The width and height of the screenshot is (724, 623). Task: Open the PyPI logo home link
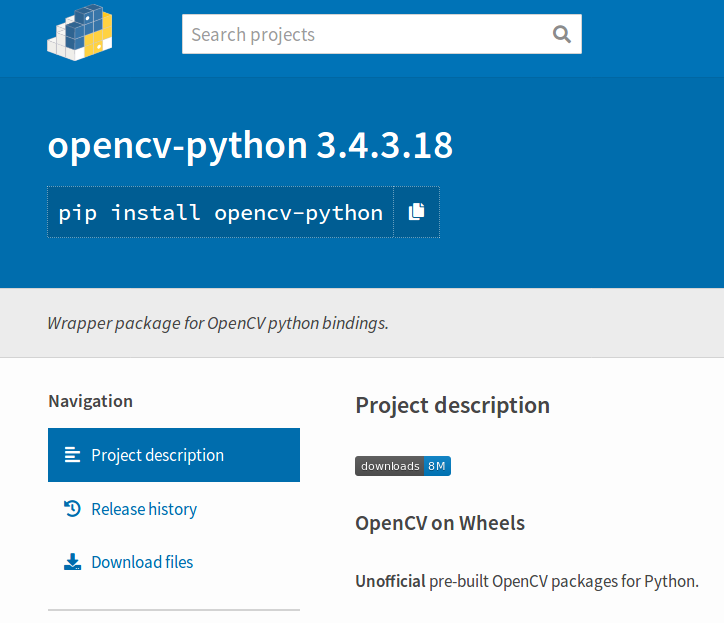click(x=79, y=32)
